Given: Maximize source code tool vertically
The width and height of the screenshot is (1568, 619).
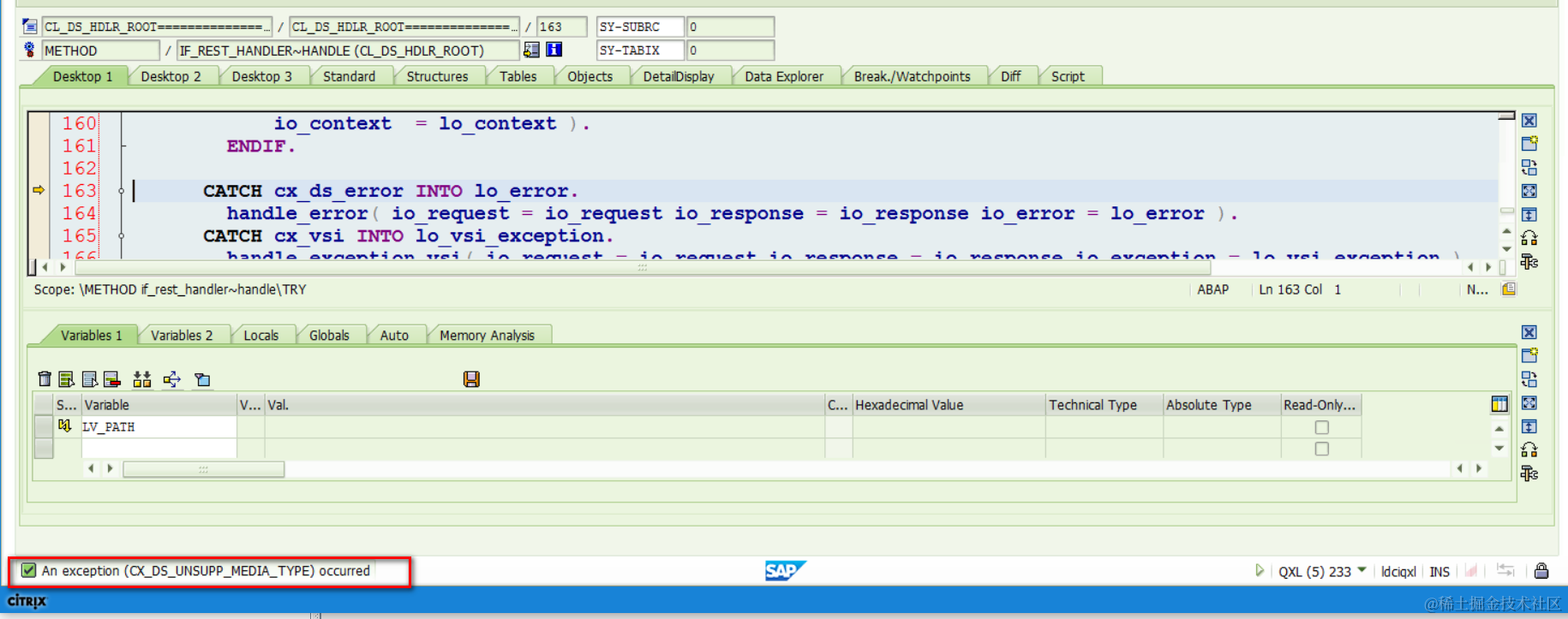Looking at the screenshot, I should pyautogui.click(x=1529, y=215).
